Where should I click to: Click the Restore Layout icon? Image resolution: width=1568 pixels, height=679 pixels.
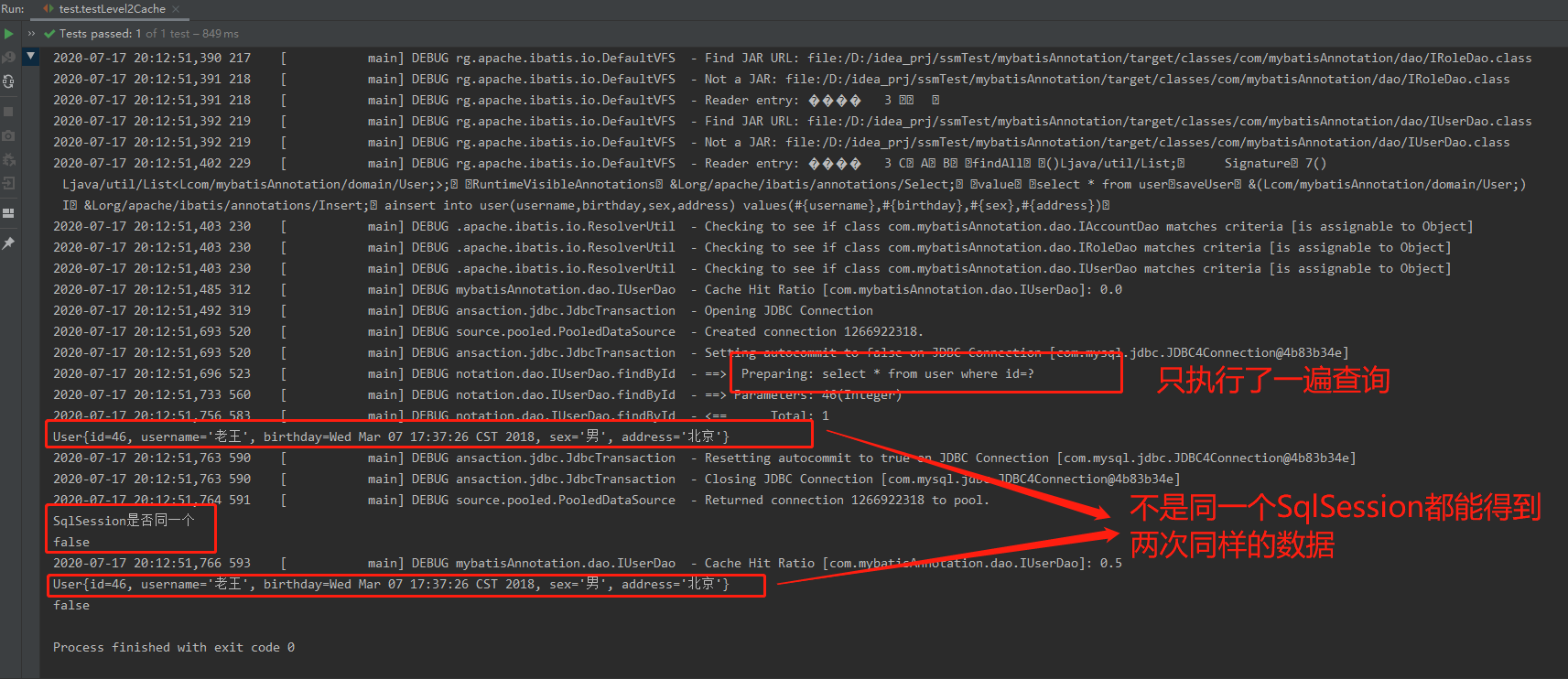pos(8,213)
